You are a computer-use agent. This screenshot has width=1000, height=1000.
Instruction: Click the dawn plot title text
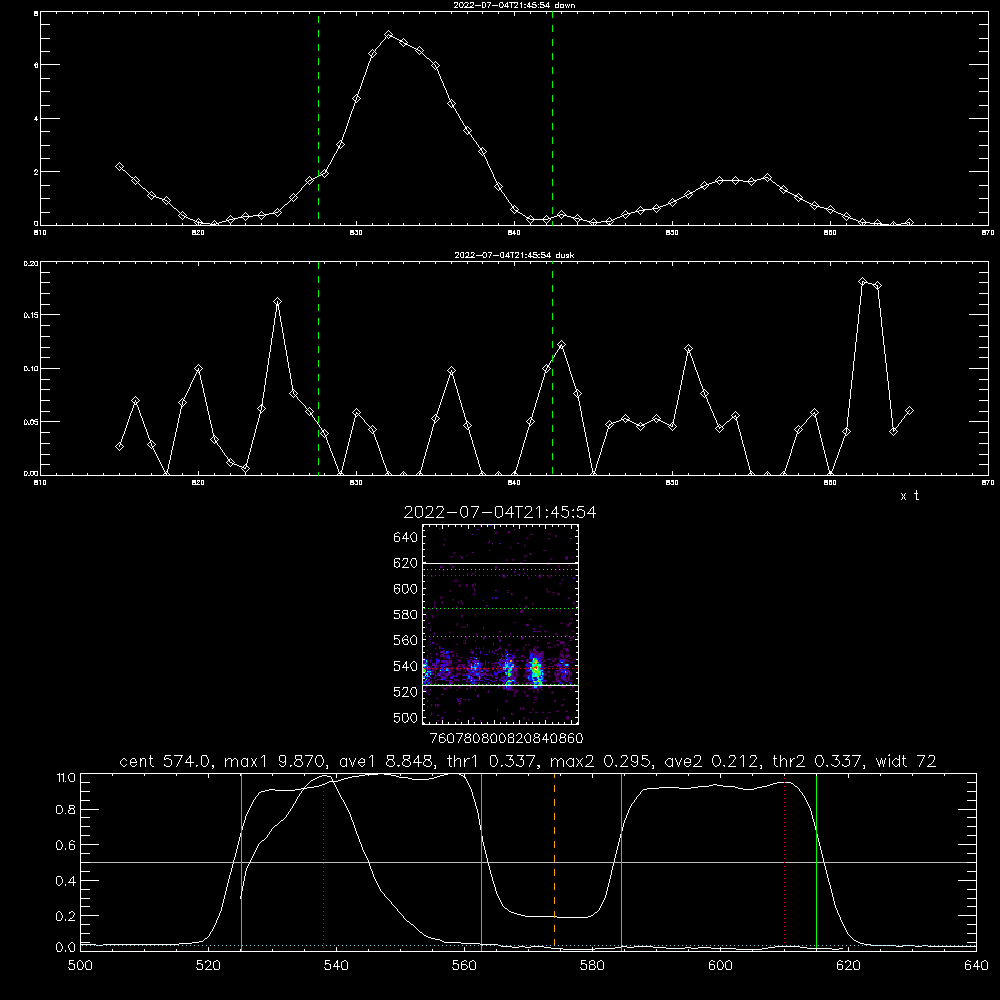pos(514,5)
